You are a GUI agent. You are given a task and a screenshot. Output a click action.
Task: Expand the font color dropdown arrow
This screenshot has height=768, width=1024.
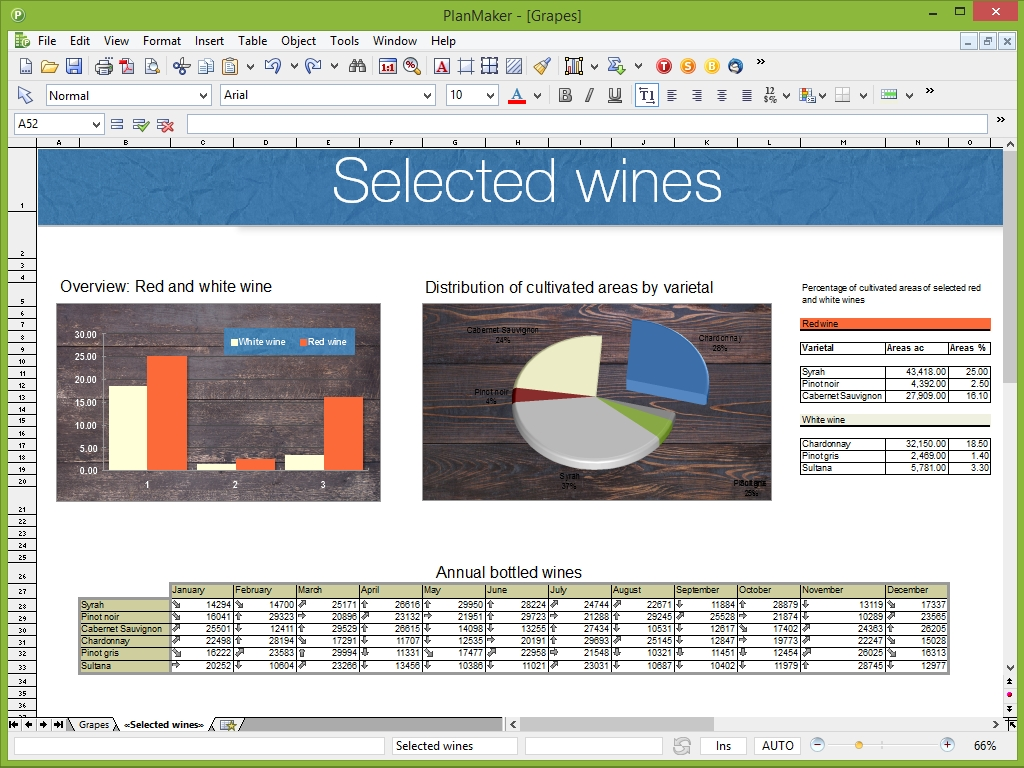pyautogui.click(x=537, y=96)
